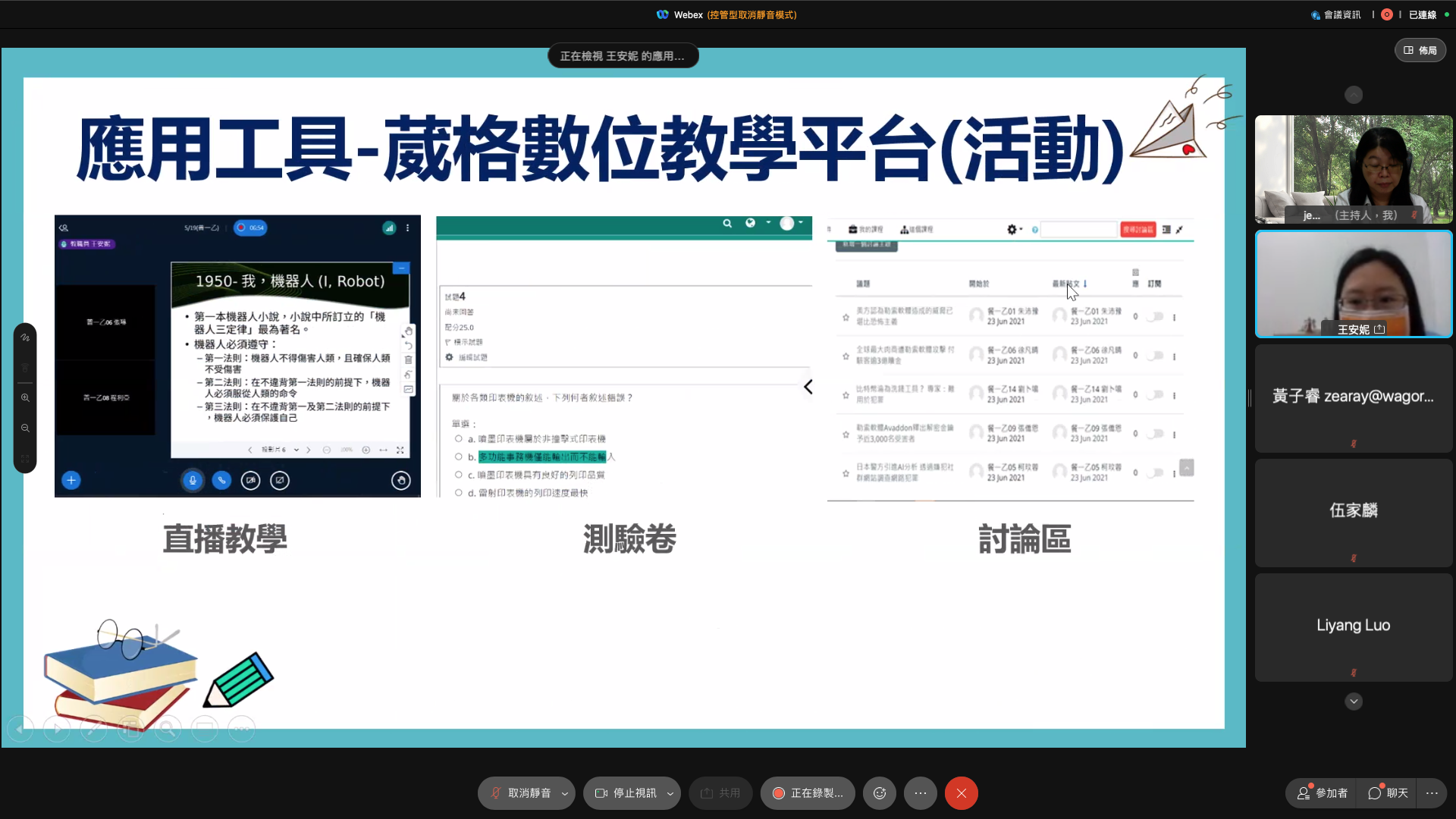Select 王安妮 video thumbnail
The width and height of the screenshot is (1456, 819).
pyautogui.click(x=1354, y=284)
